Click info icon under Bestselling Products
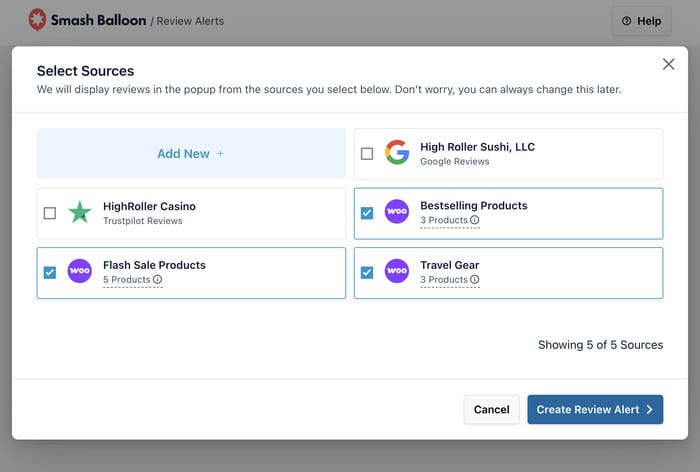 pyautogui.click(x=475, y=220)
